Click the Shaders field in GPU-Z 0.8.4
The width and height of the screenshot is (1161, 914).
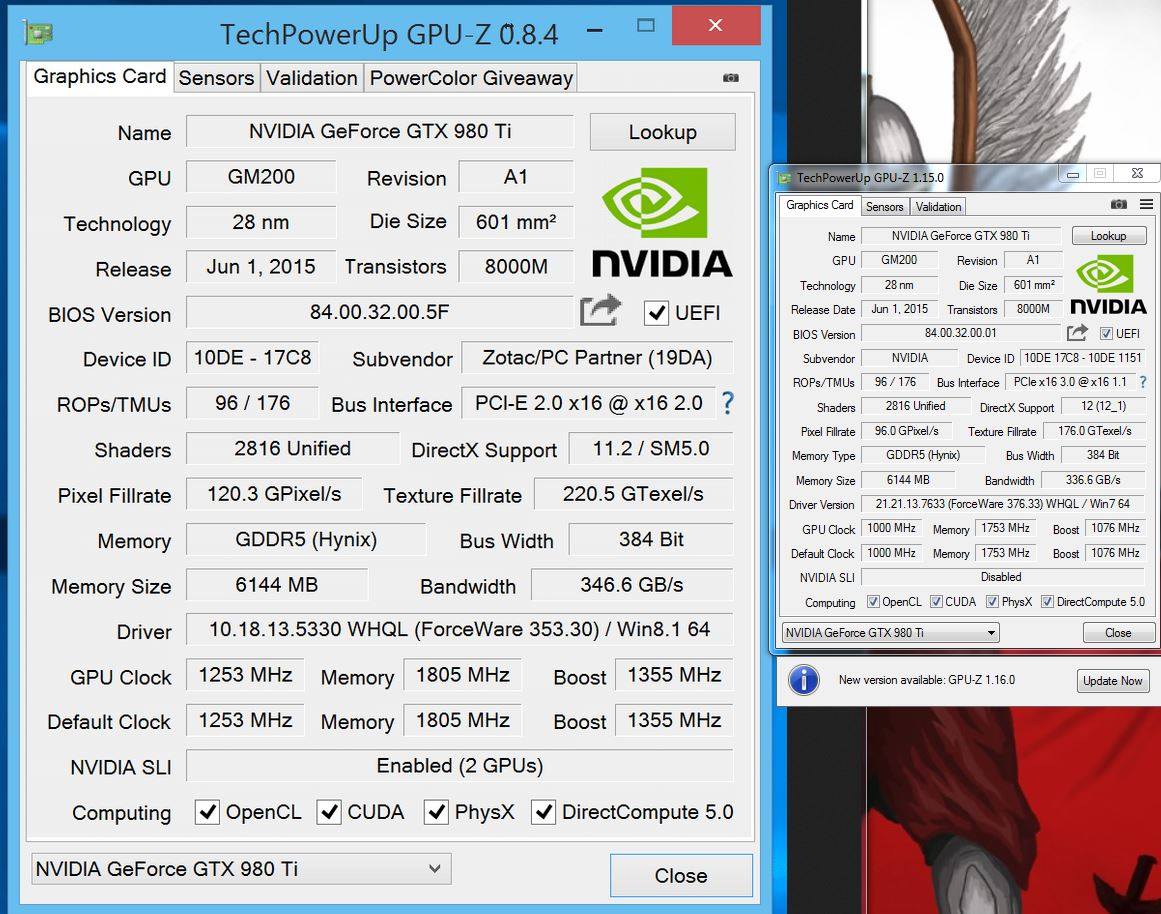292,449
